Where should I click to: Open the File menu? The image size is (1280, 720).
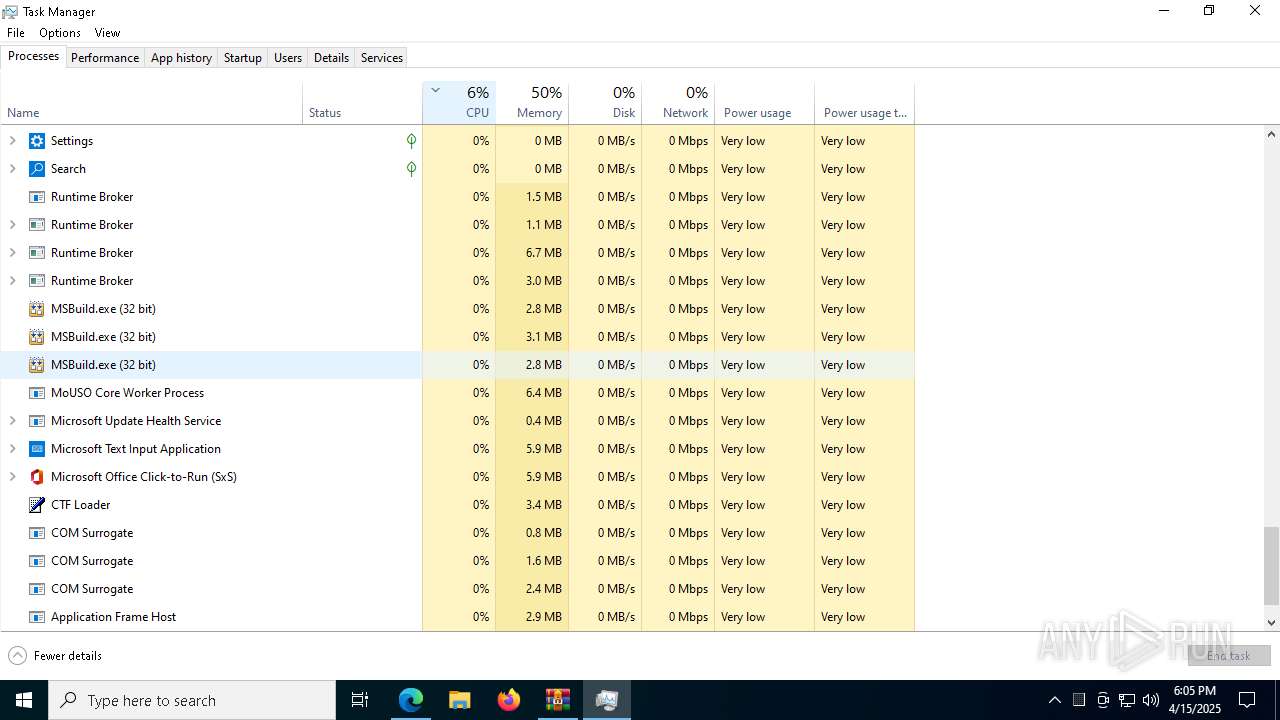[x=16, y=33]
